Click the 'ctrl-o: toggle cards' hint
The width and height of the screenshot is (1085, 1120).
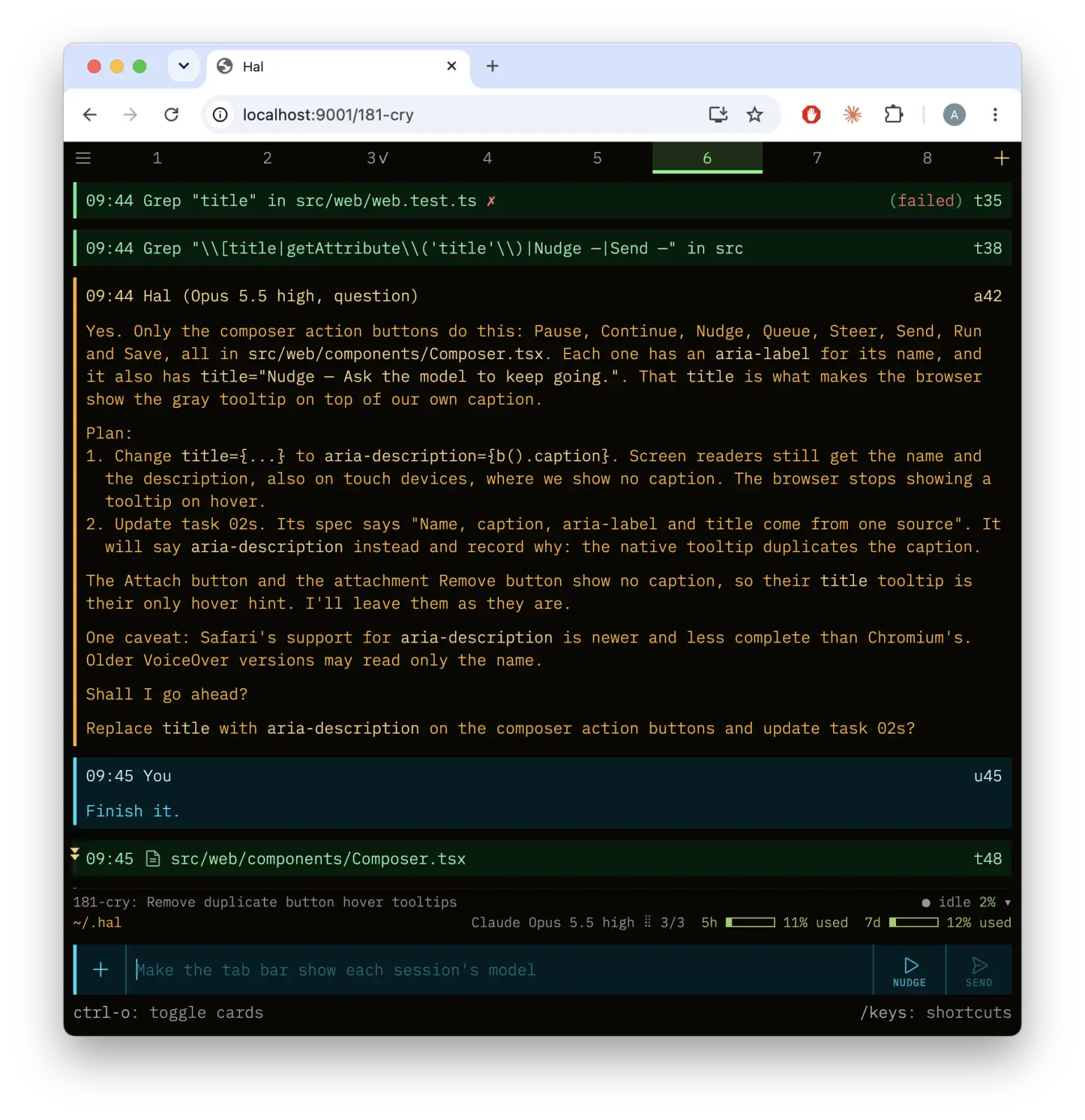click(168, 1013)
